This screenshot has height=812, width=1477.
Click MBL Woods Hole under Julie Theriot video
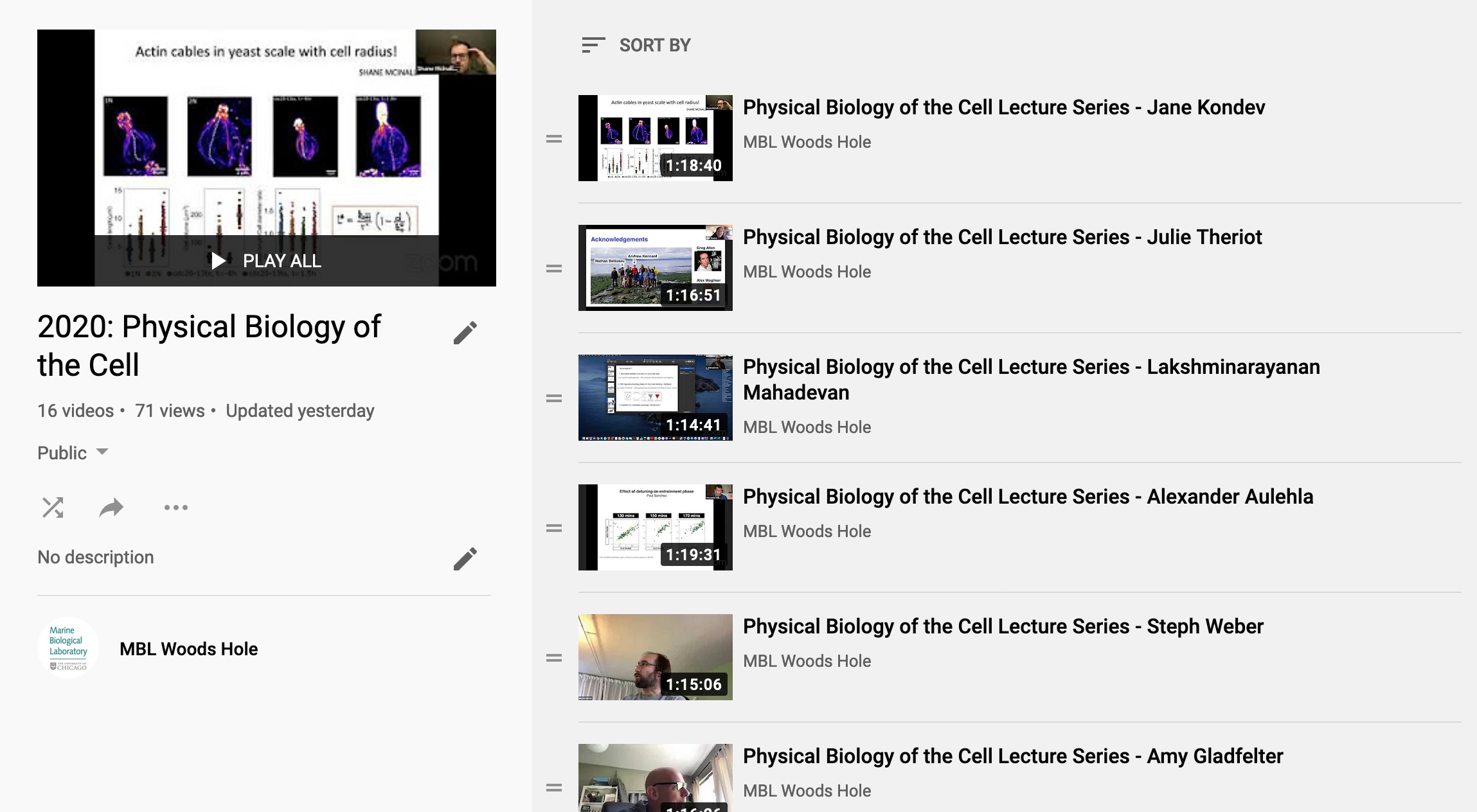click(807, 272)
